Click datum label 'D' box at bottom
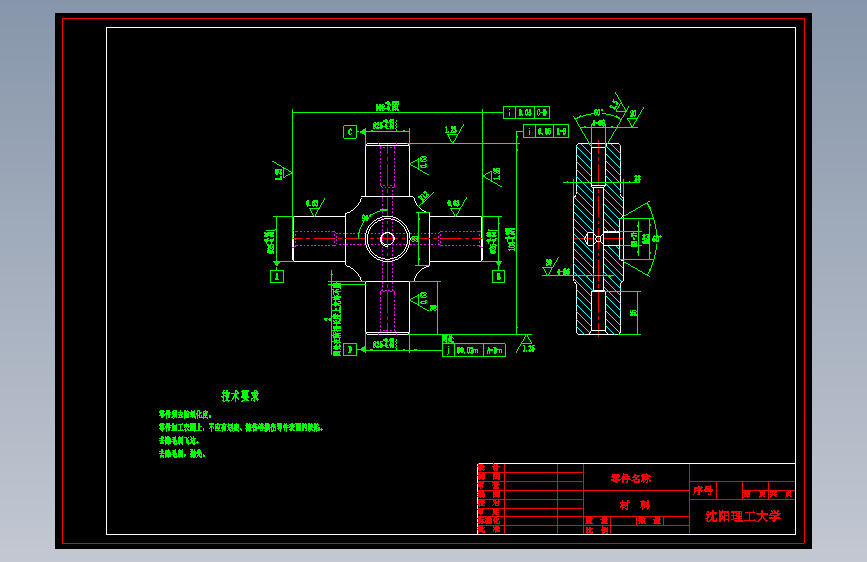Screen dimensions: 867x562 pyautogui.click(x=350, y=350)
